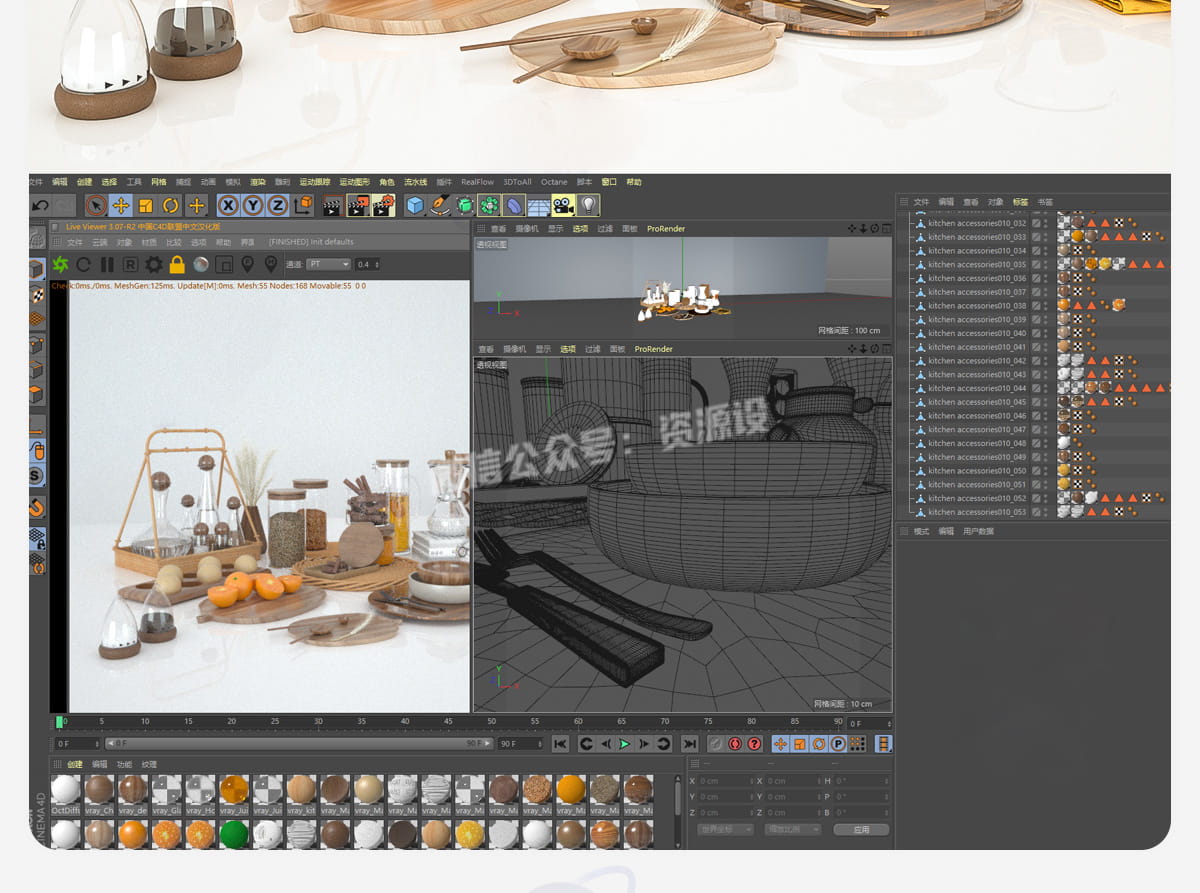Click the X position 0 cm field
Image resolution: width=1200 pixels, height=893 pixels.
[x=725, y=781]
